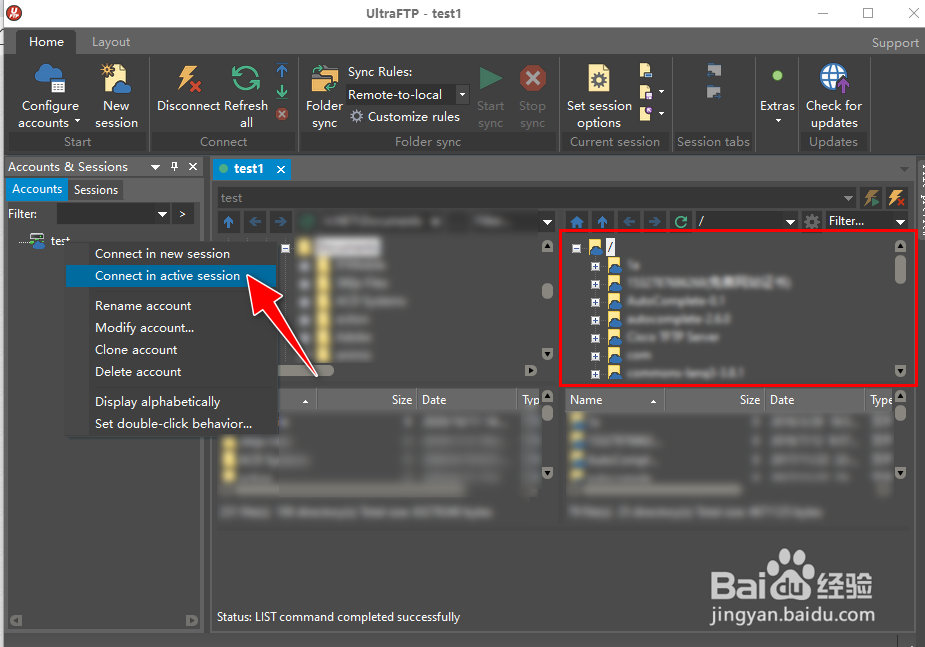The image size is (925, 647).
Task: Apply filter with the > button
Action: [182, 214]
